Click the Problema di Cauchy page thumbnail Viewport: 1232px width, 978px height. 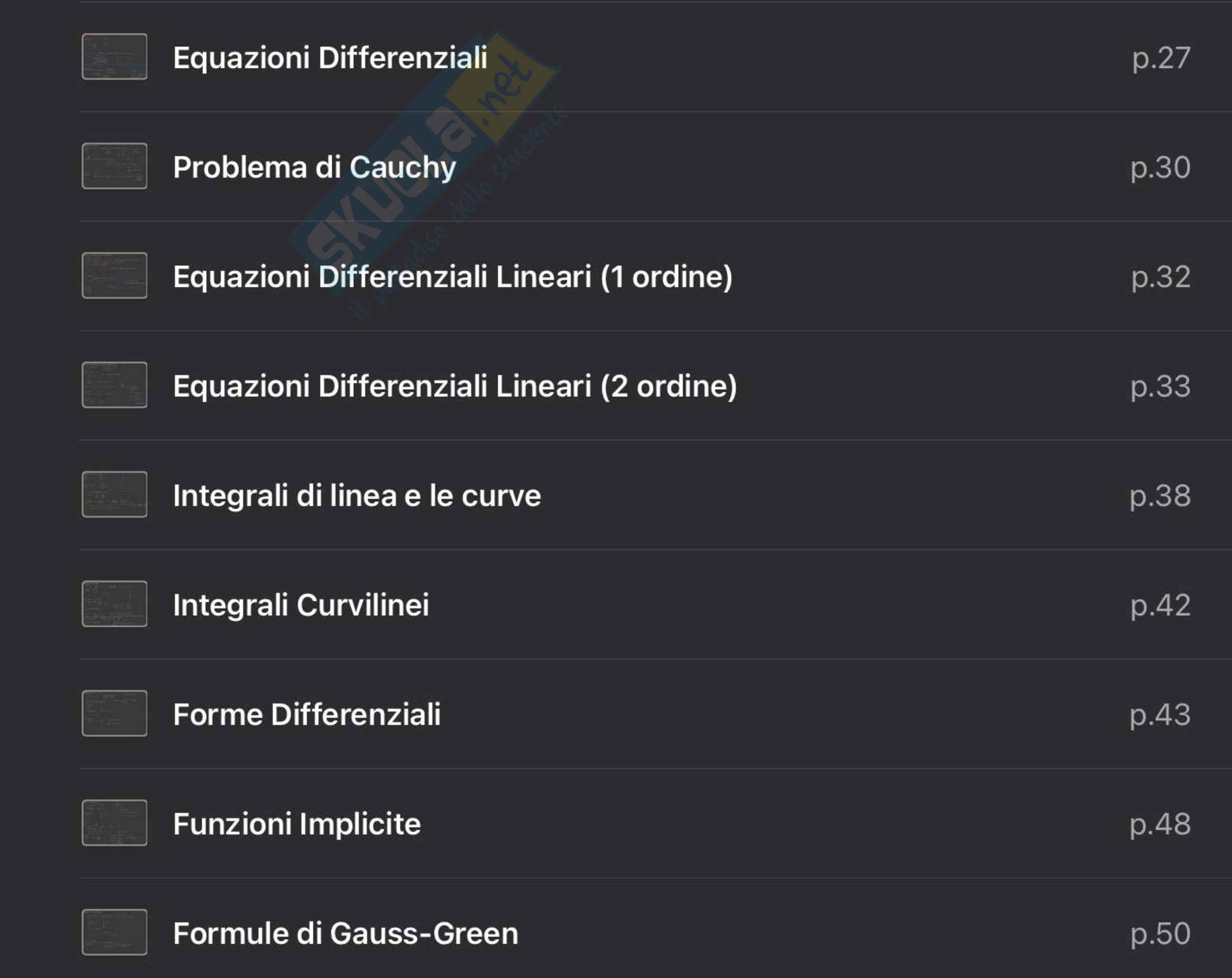click(114, 166)
